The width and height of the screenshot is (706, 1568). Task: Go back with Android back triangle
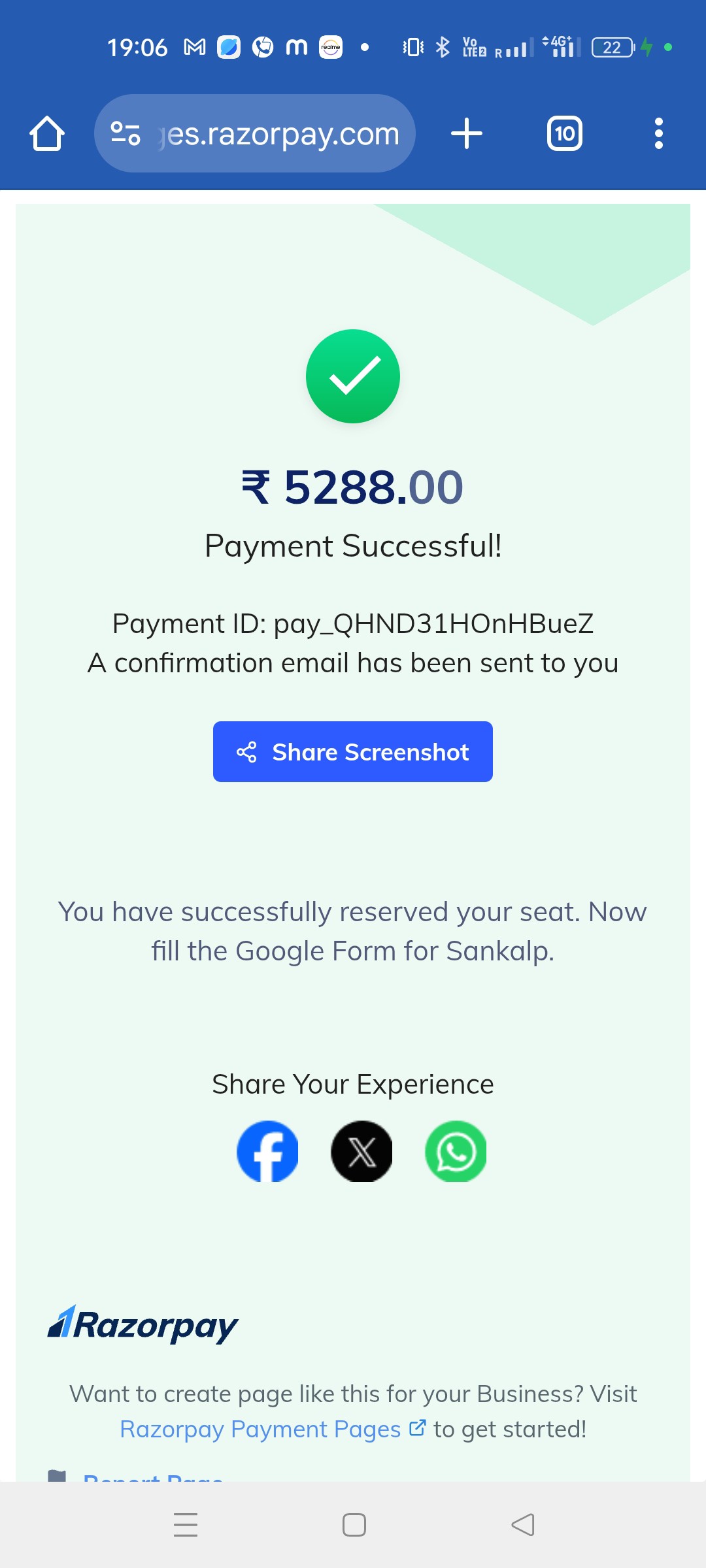pyautogui.click(x=523, y=1525)
